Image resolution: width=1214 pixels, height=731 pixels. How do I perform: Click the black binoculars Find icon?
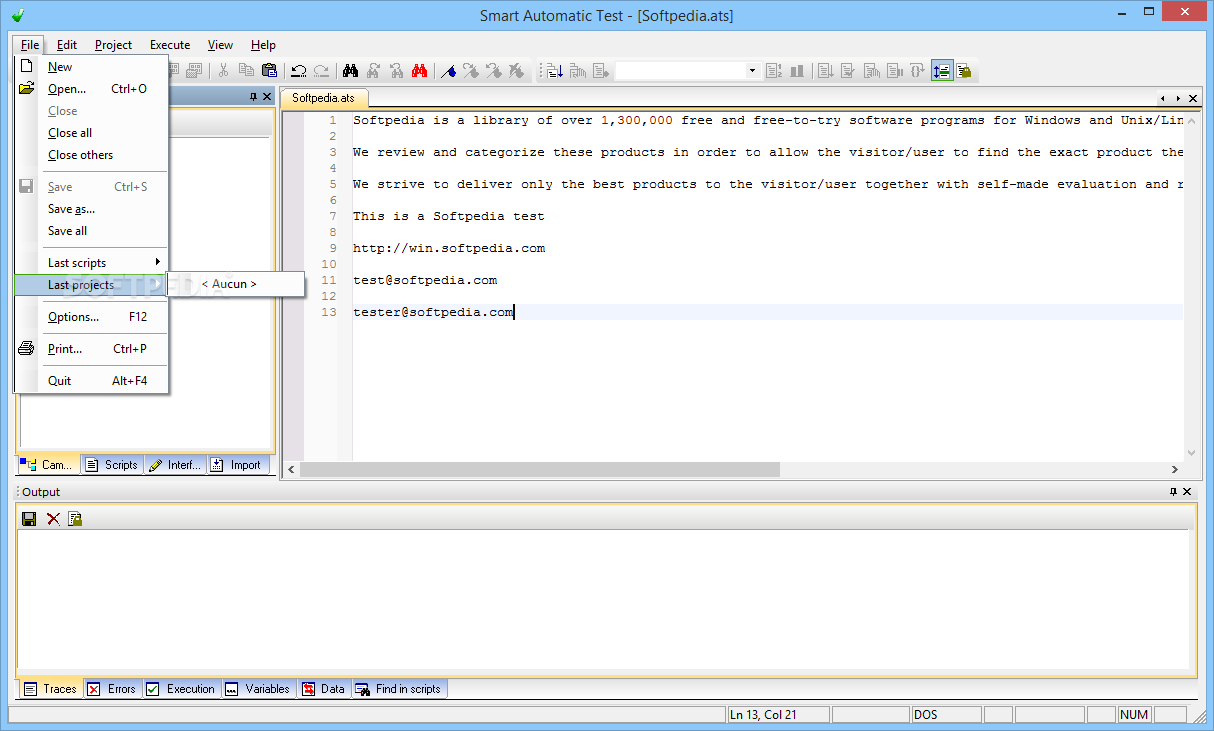coord(350,70)
